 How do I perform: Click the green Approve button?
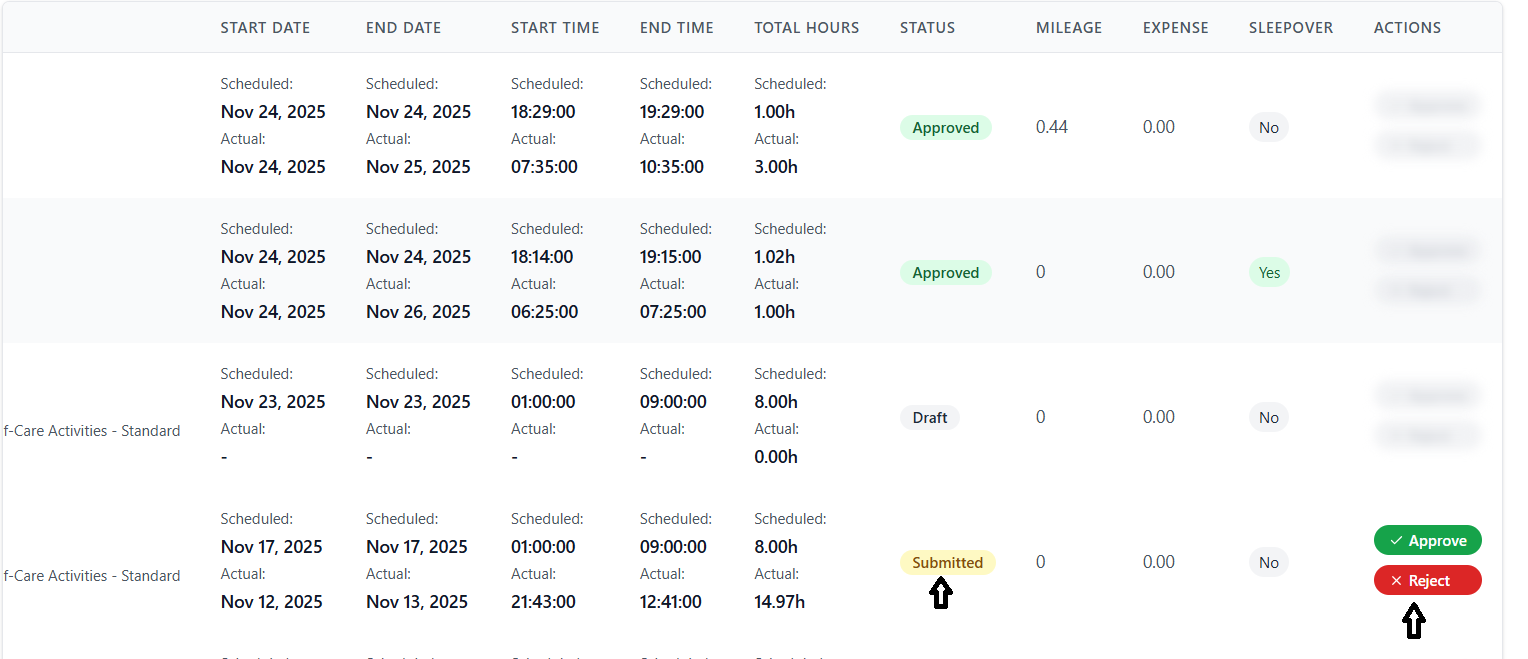1427,541
